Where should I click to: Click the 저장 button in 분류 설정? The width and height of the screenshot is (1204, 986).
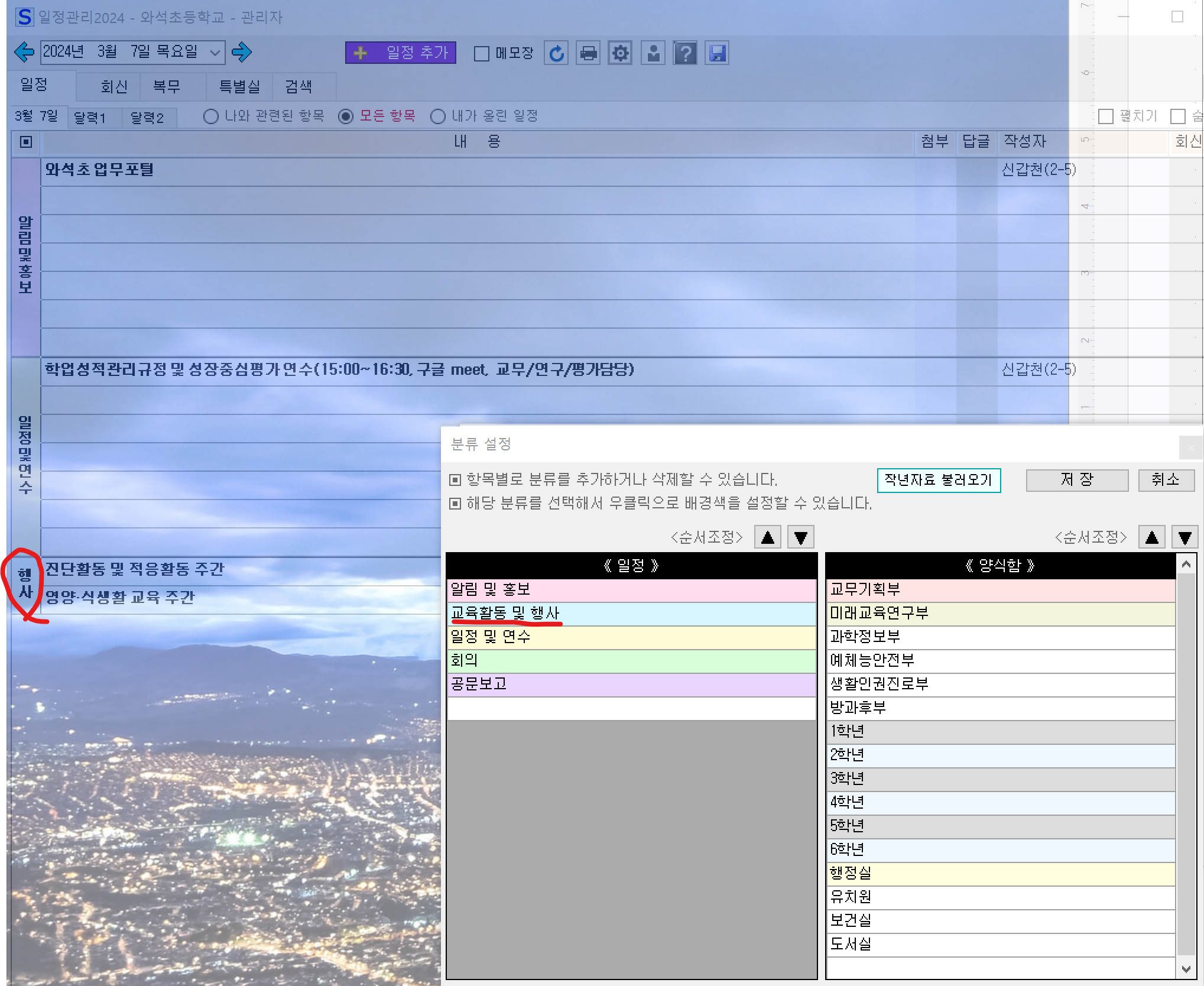1077,480
